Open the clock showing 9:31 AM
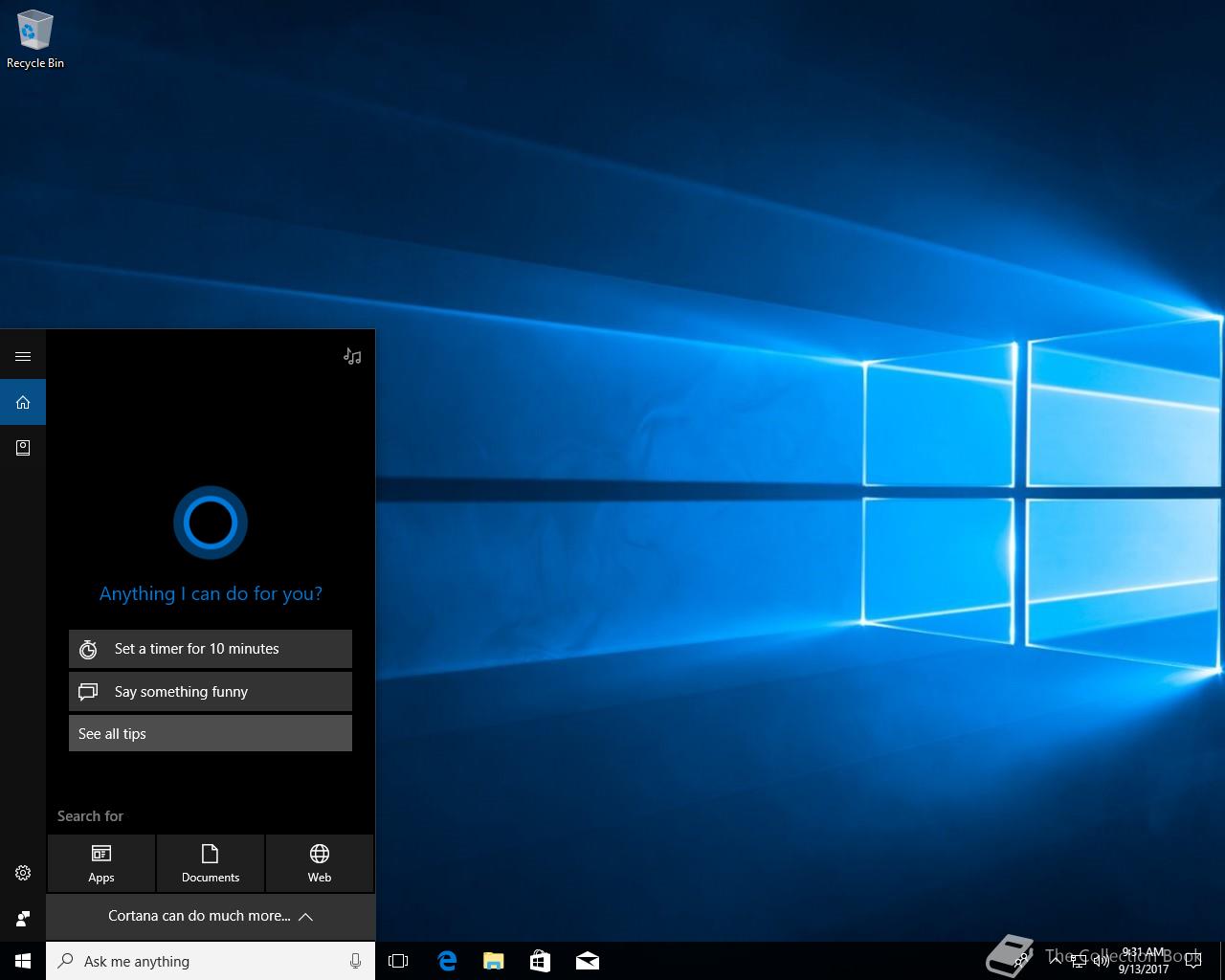1225x980 pixels. pyautogui.click(x=1144, y=961)
